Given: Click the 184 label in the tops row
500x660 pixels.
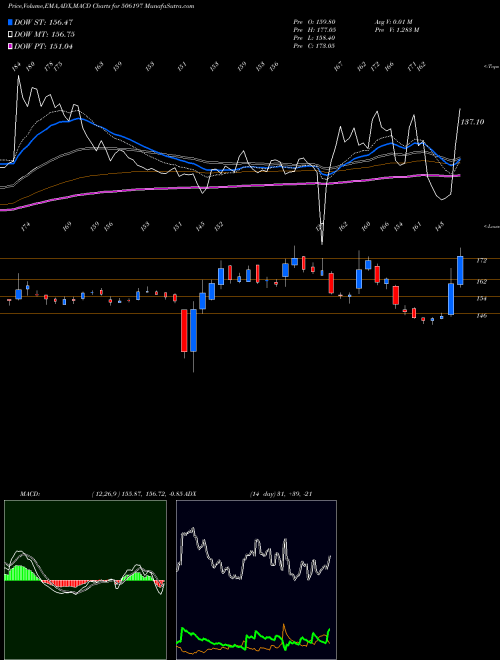Looking at the screenshot, I should (16, 67).
